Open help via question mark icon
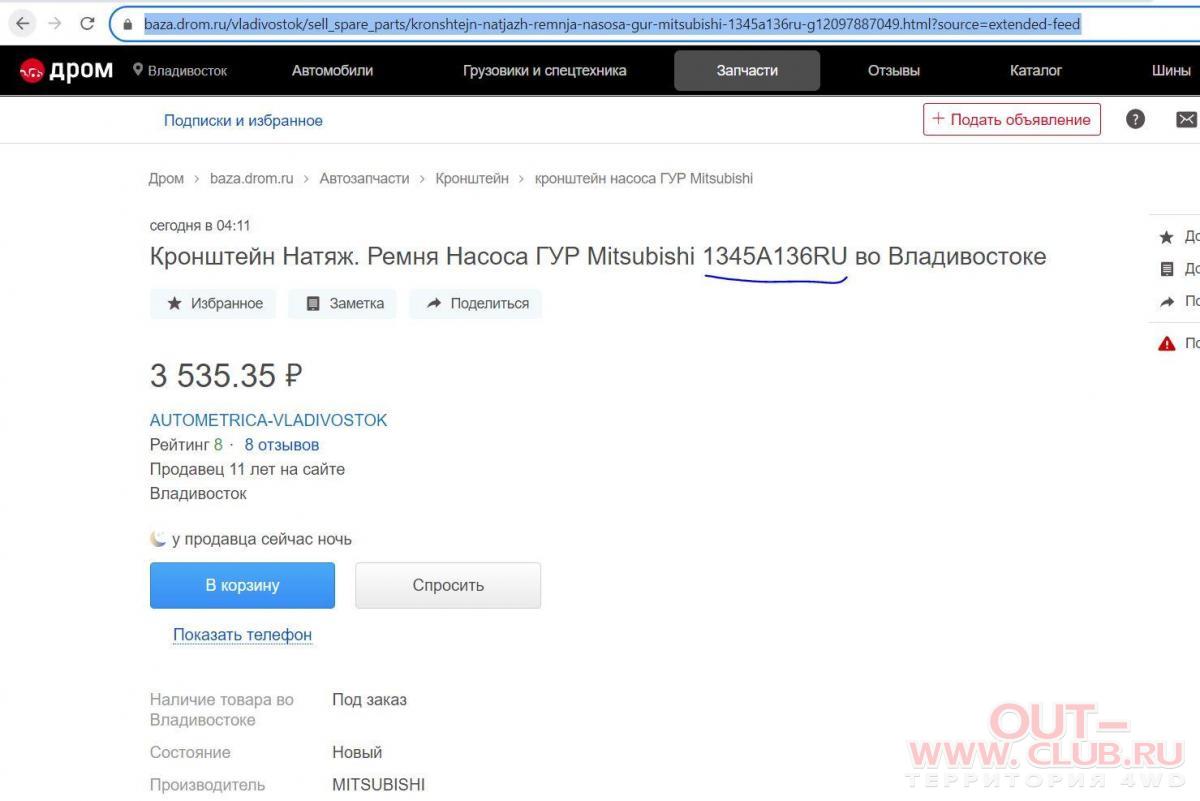 tap(1135, 119)
